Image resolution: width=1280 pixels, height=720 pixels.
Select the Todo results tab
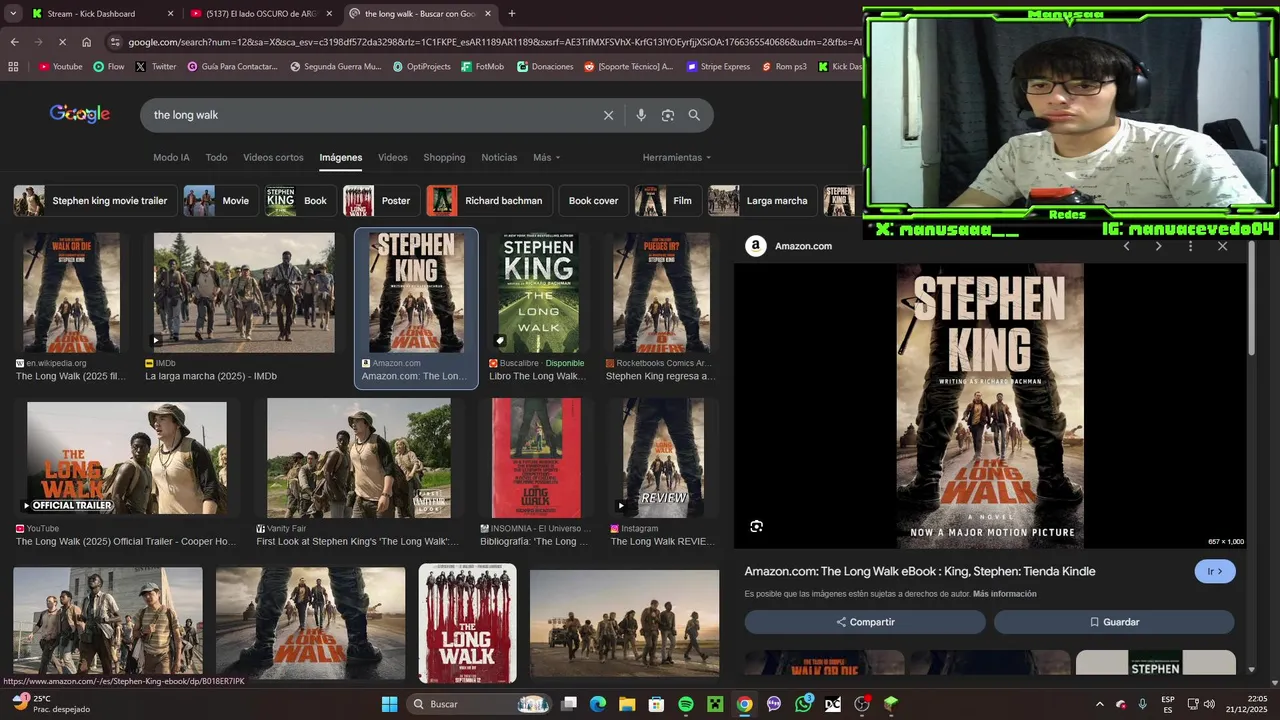click(216, 158)
